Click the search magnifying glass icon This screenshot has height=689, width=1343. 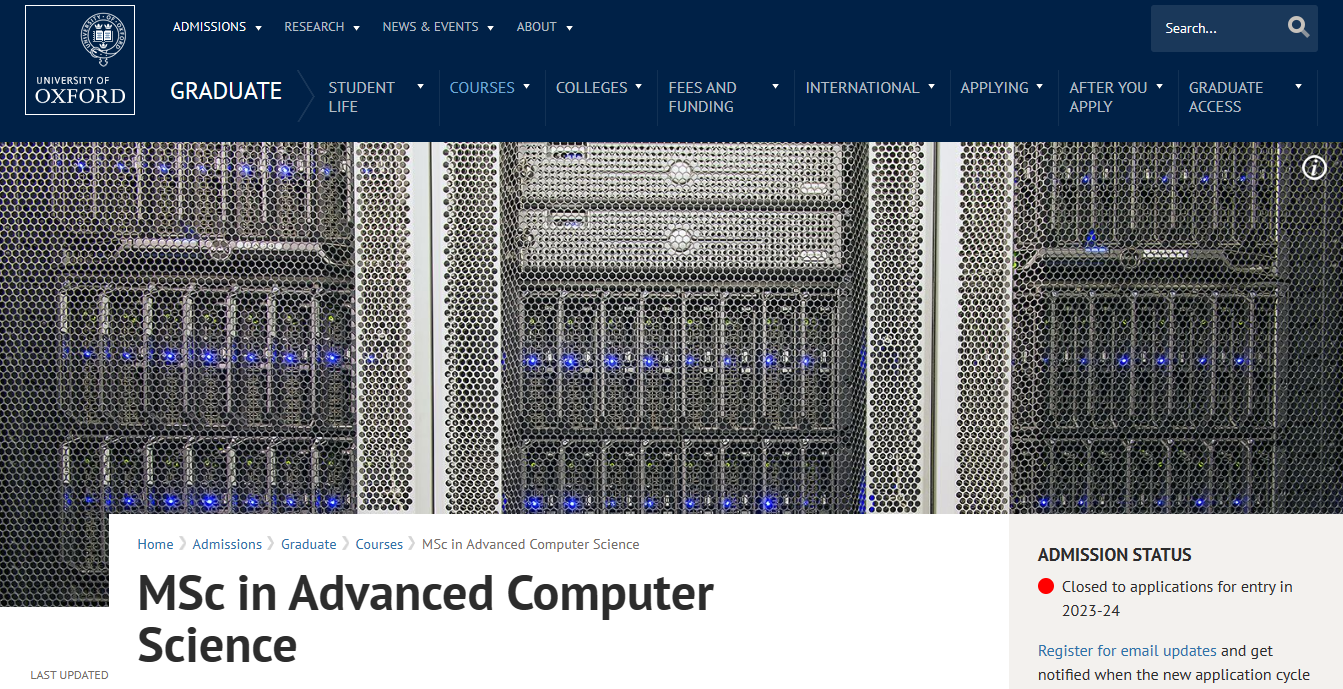click(1298, 27)
